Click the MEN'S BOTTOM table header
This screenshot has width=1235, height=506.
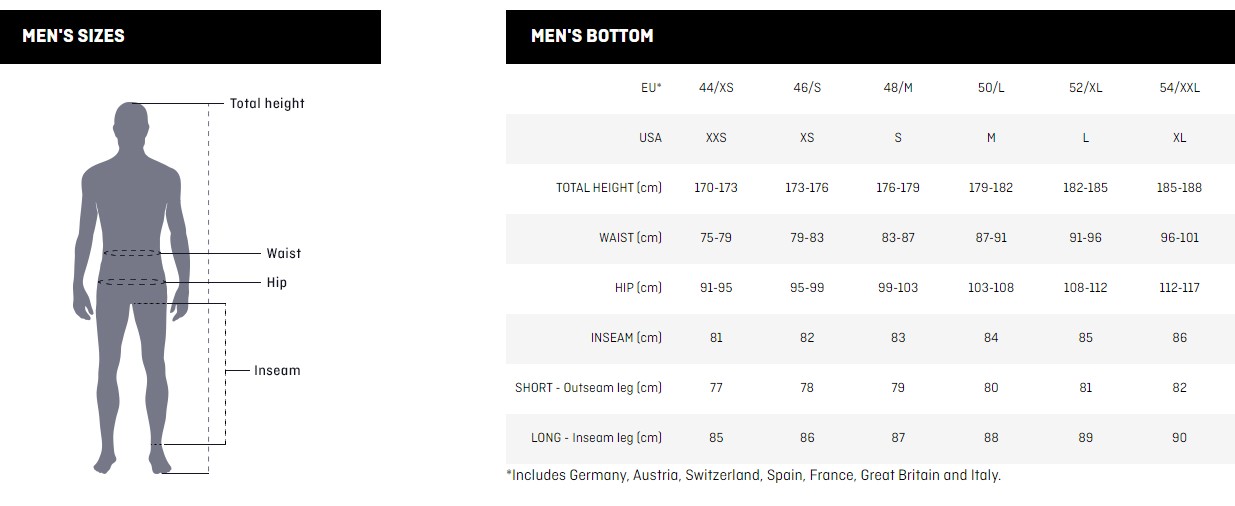[592, 36]
